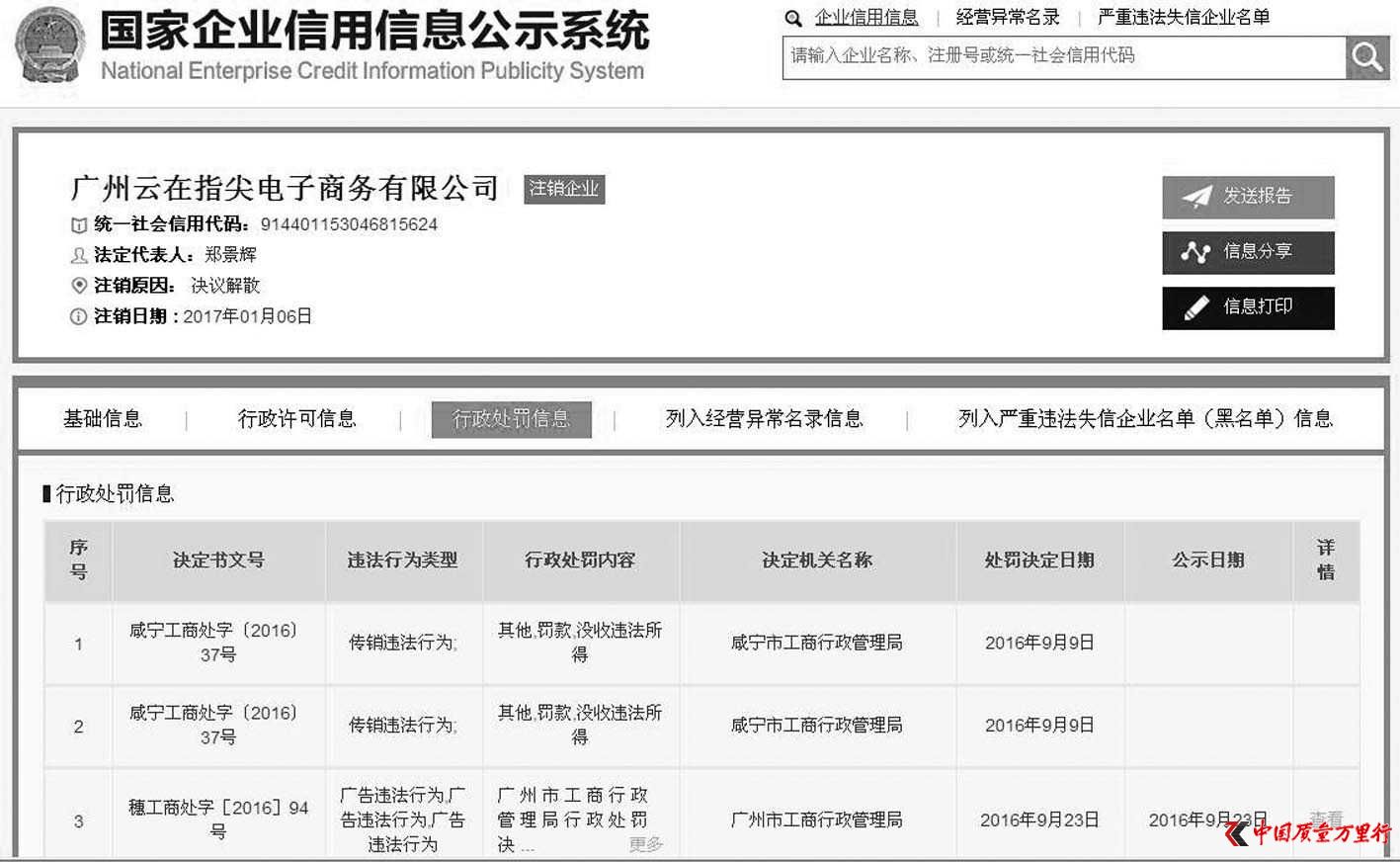Click the credit code 914401153046815624
The height and width of the screenshot is (862, 1400).
tap(349, 224)
